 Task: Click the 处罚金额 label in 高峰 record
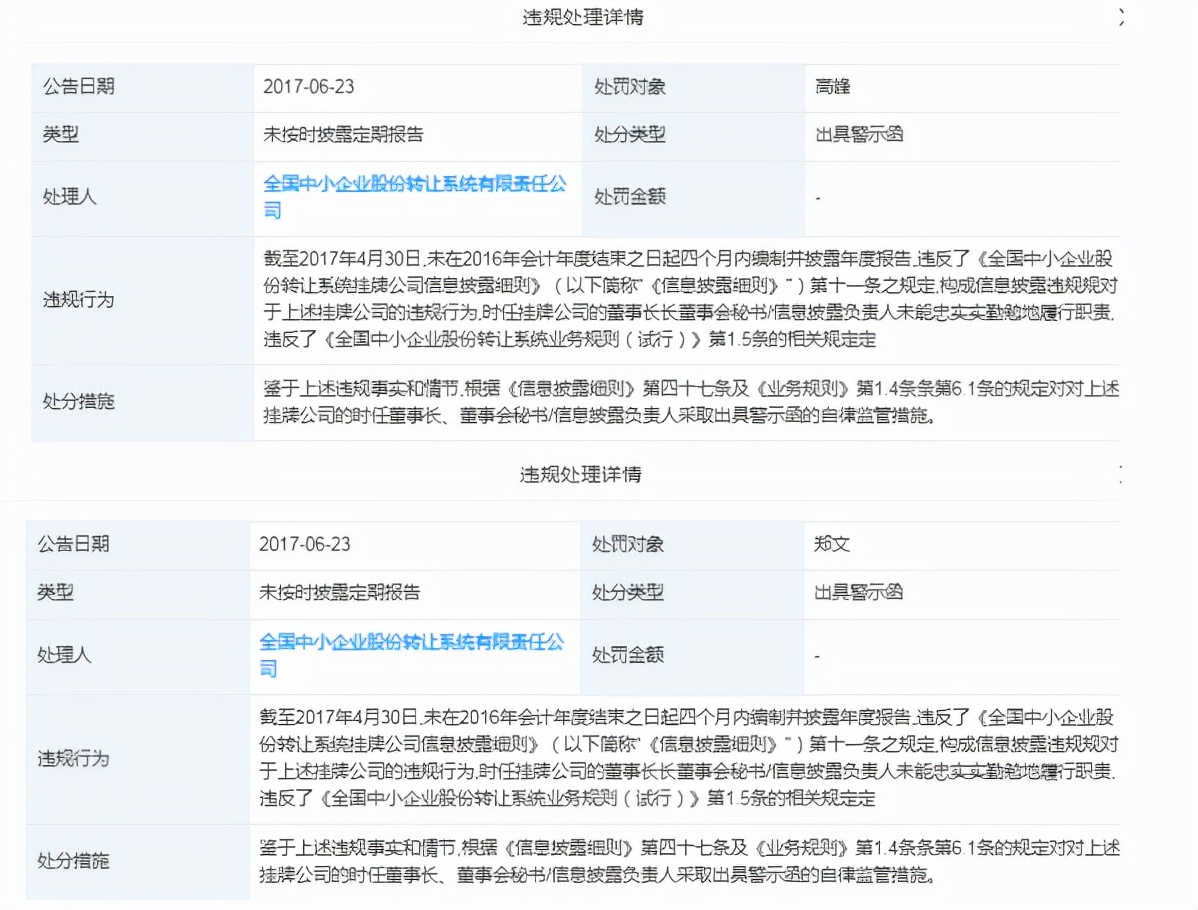click(630, 196)
